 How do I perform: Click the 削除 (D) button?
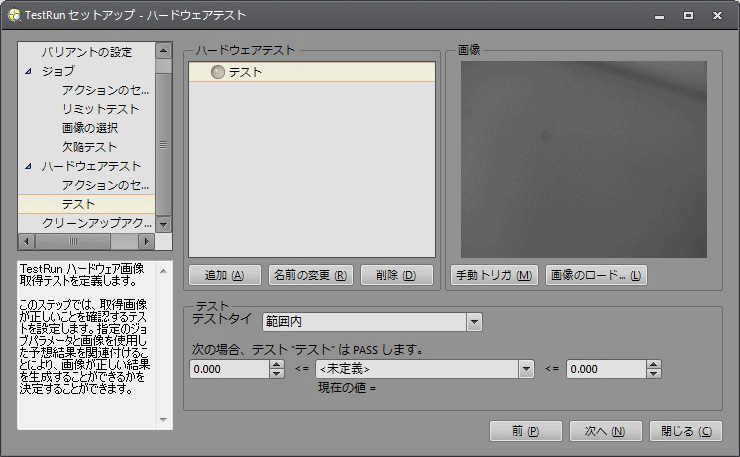(x=395, y=275)
